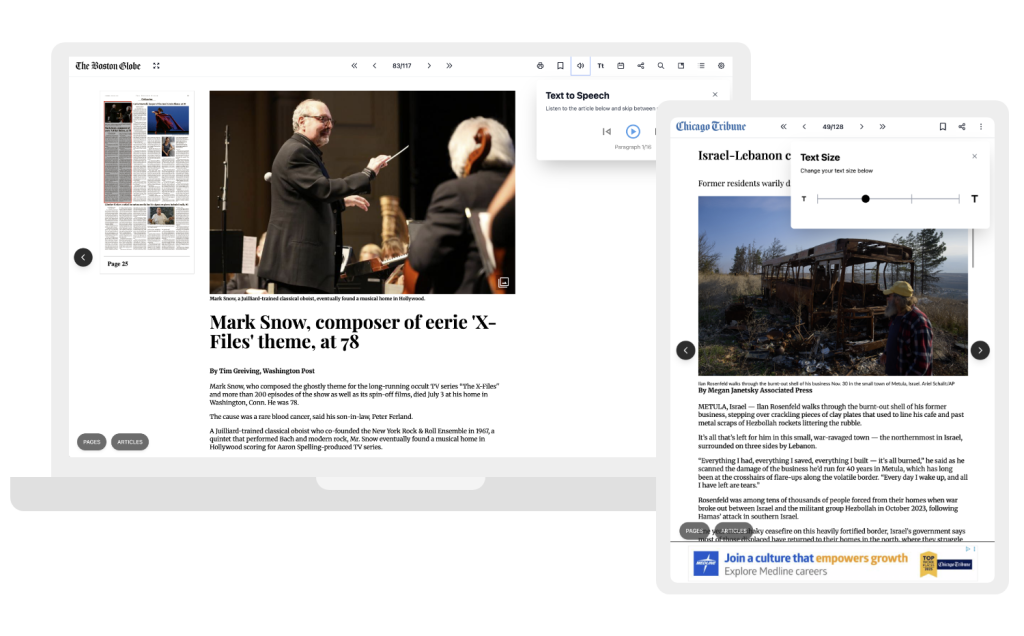Open the three-dot menu in Chicago Tribune
The image size is (1024, 636).
coord(981,127)
